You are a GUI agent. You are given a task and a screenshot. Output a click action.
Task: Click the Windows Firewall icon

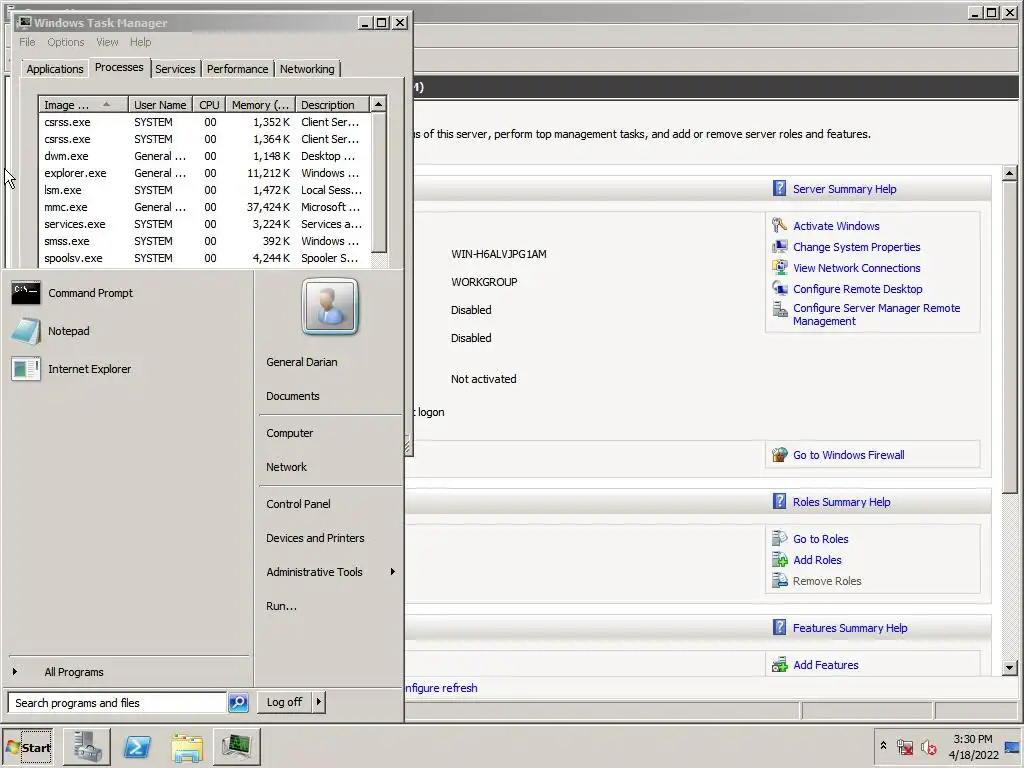[x=779, y=455]
